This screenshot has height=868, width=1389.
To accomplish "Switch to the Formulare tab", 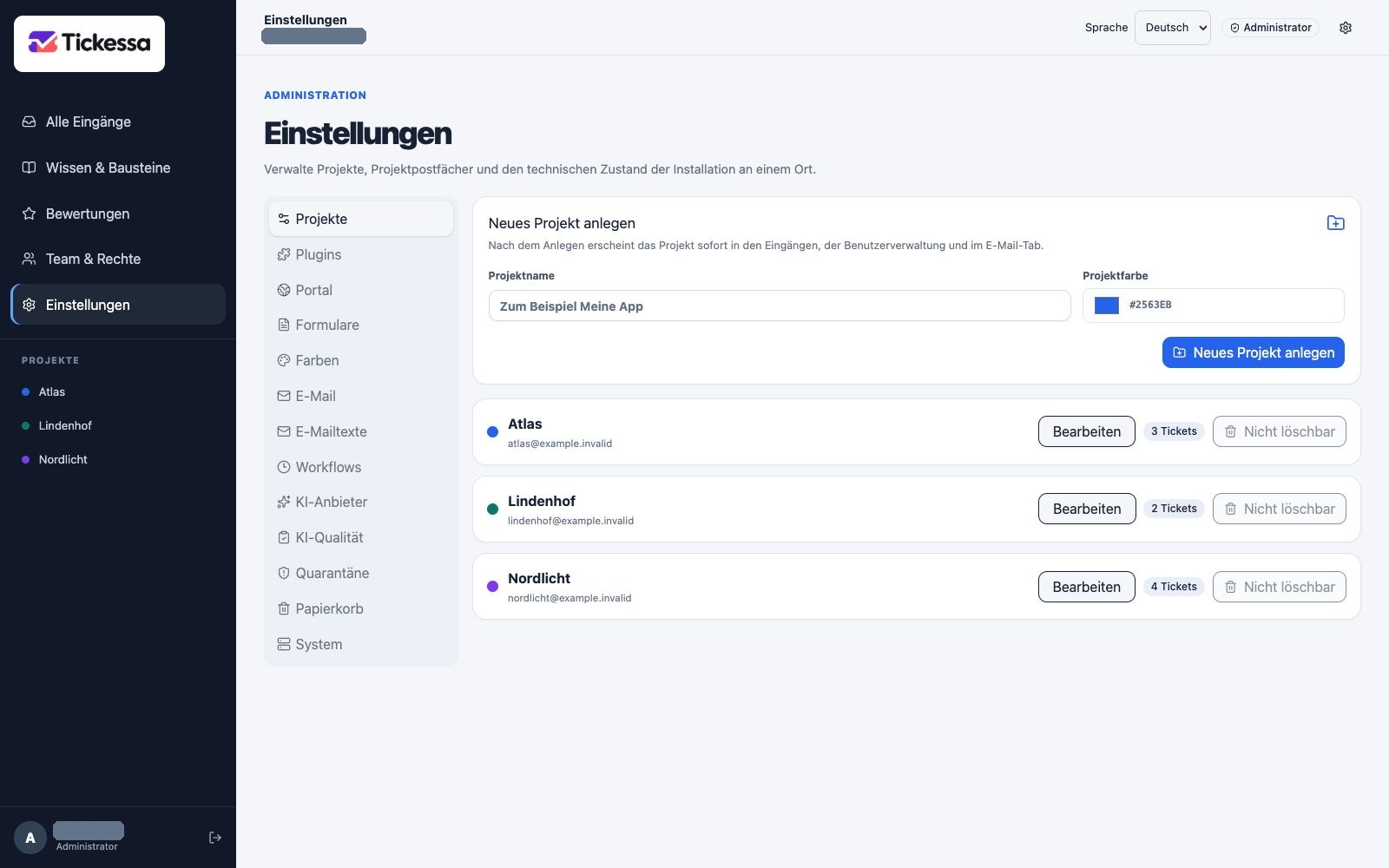I will 361,325.
